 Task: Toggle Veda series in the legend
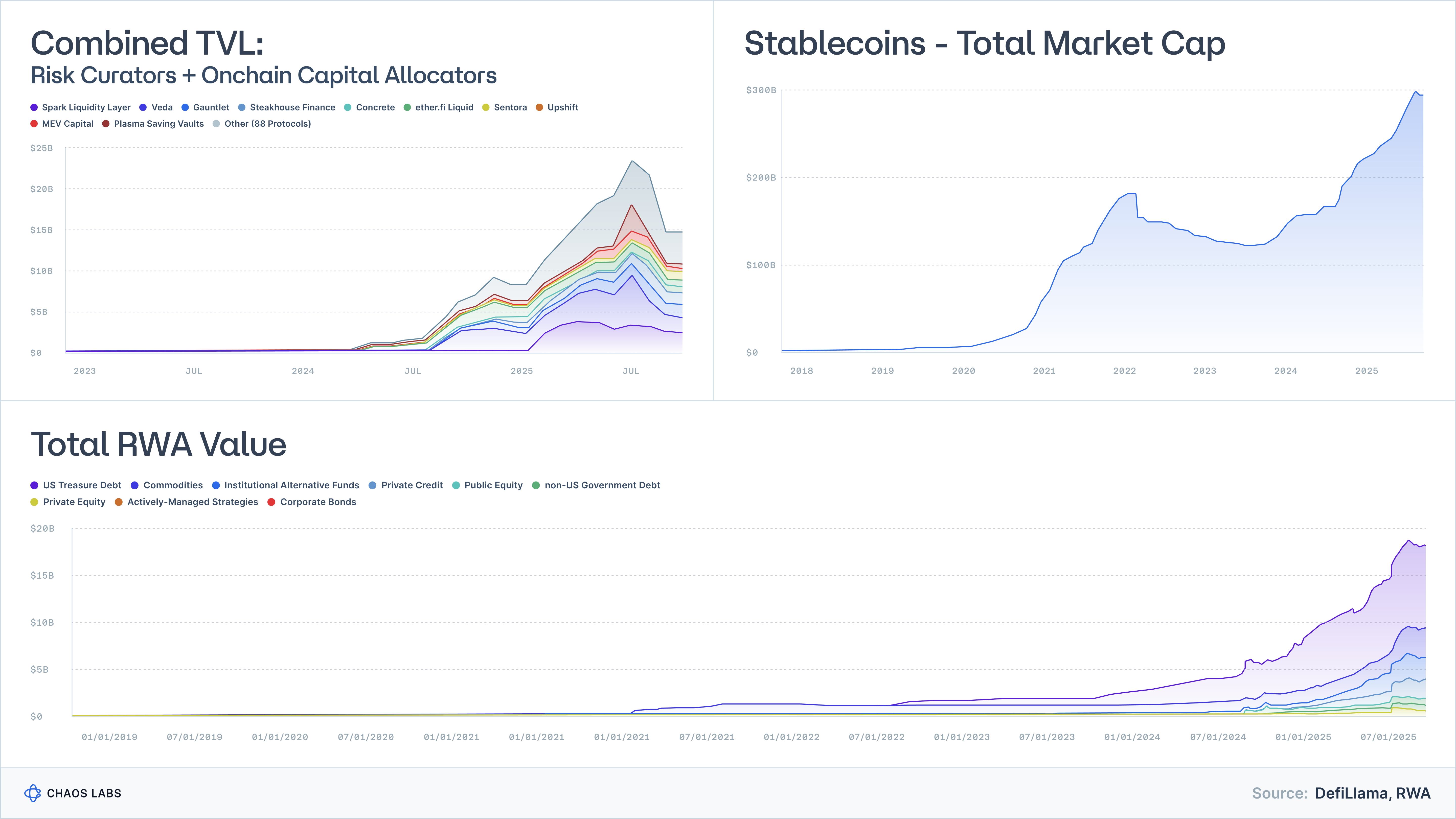pyautogui.click(x=143, y=107)
